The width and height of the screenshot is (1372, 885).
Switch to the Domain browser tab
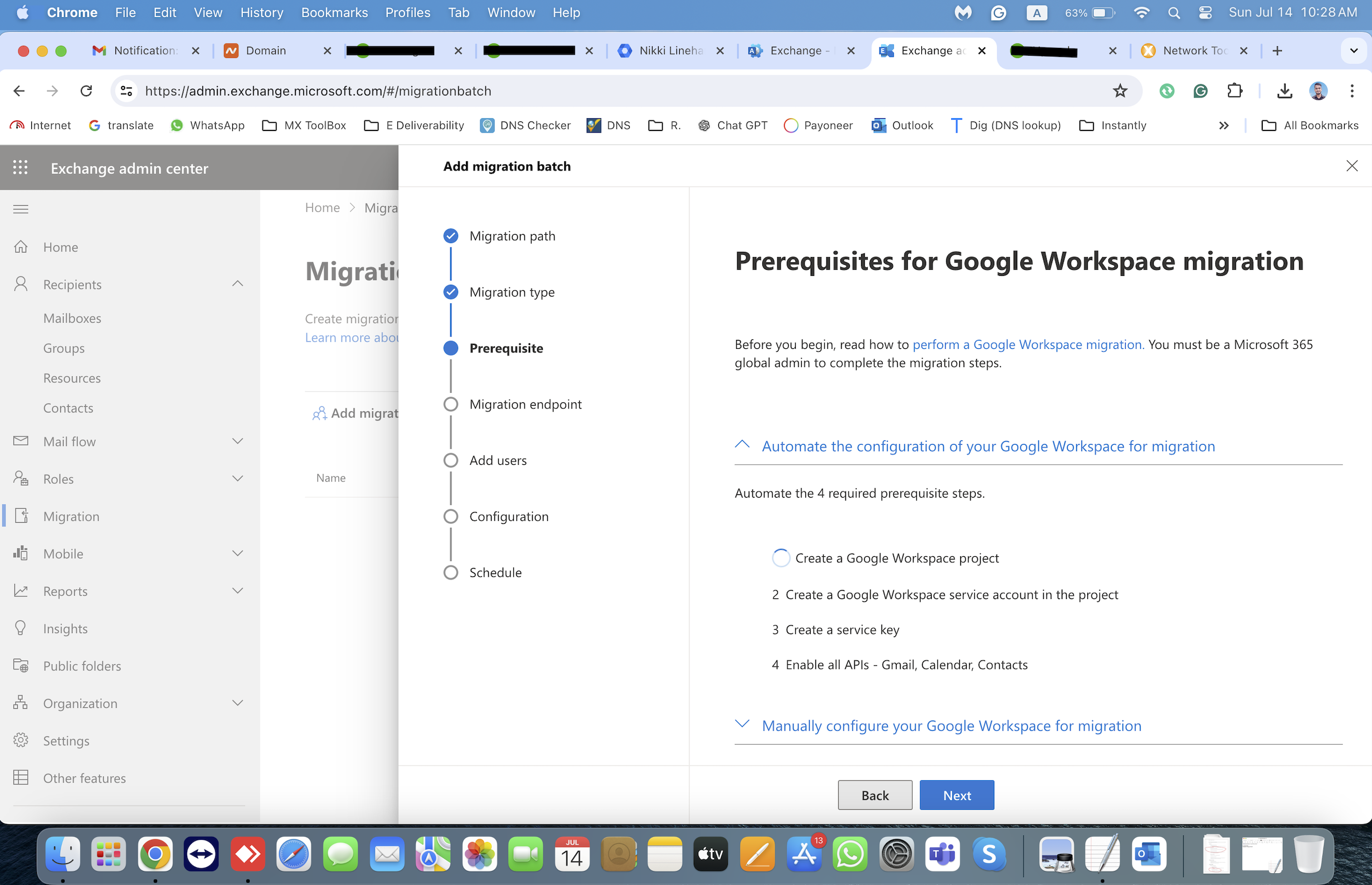pyautogui.click(x=277, y=51)
